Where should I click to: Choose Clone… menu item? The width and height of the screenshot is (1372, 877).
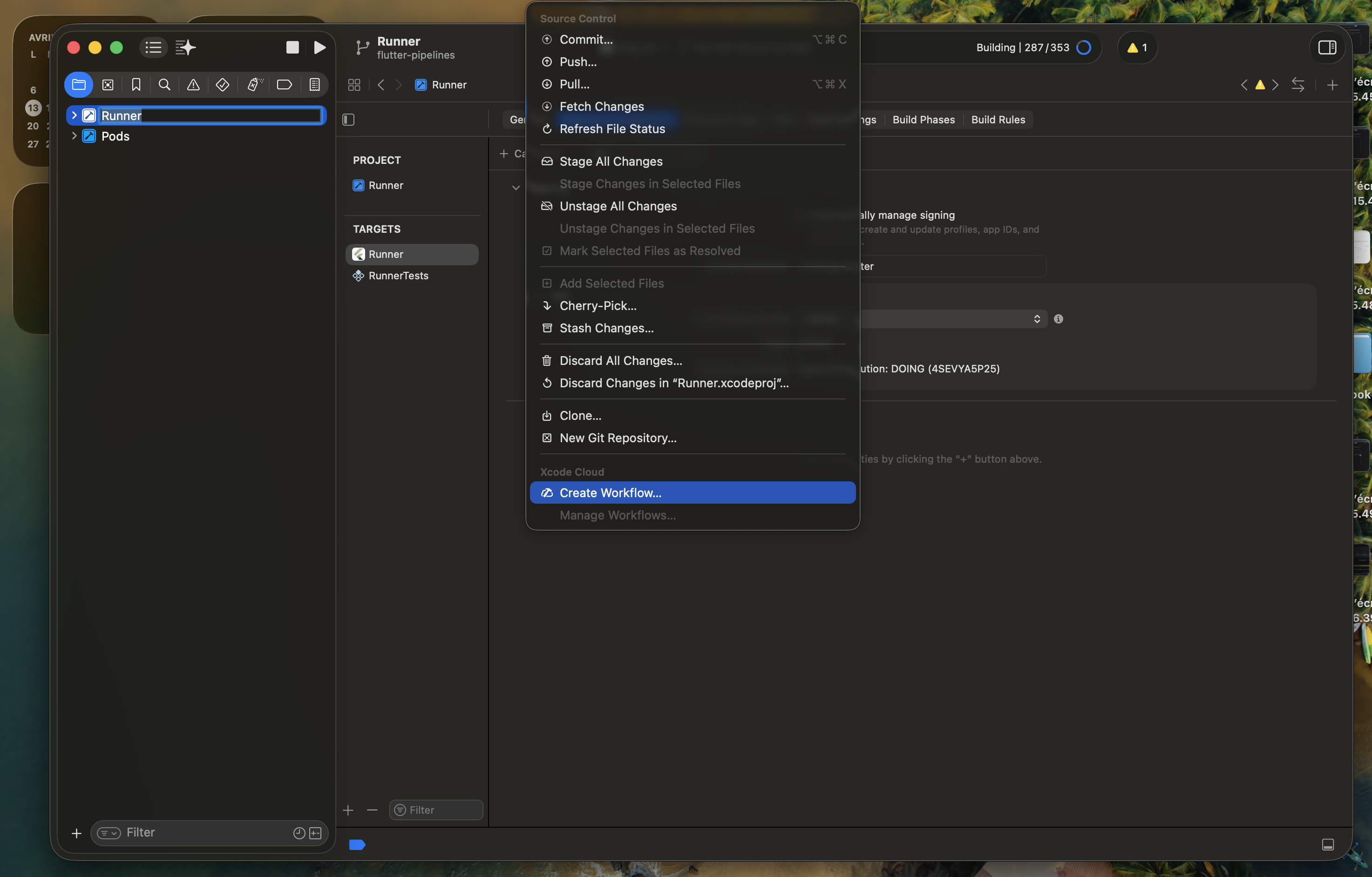693,416
